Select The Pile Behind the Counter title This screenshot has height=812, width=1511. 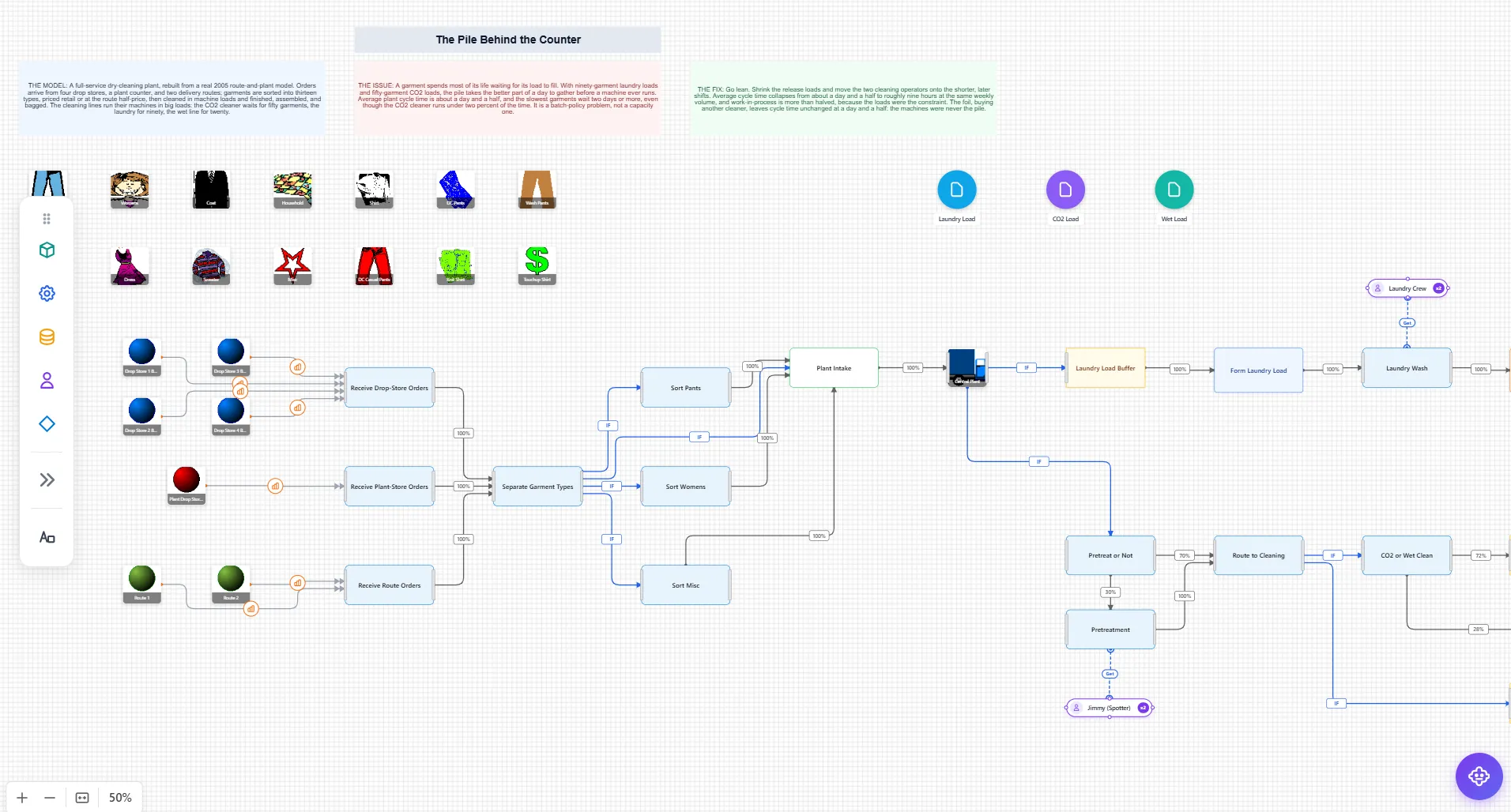508,39
